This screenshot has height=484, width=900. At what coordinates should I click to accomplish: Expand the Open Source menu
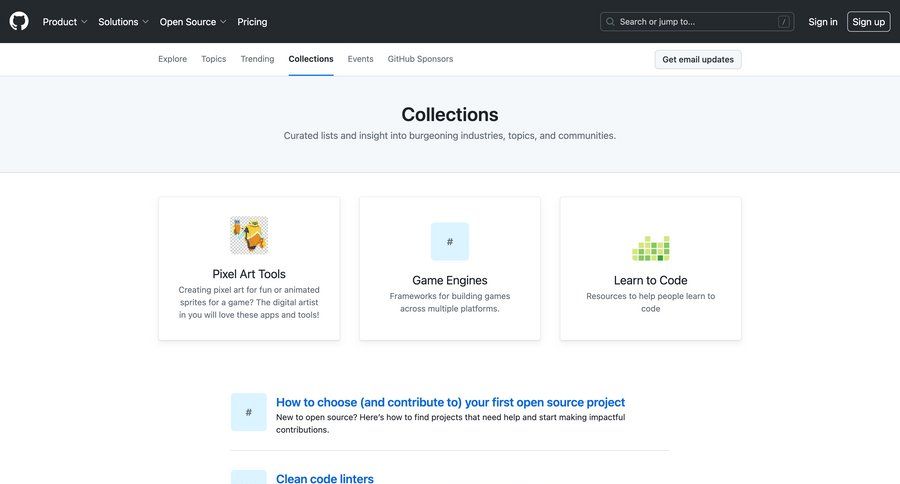point(193,22)
